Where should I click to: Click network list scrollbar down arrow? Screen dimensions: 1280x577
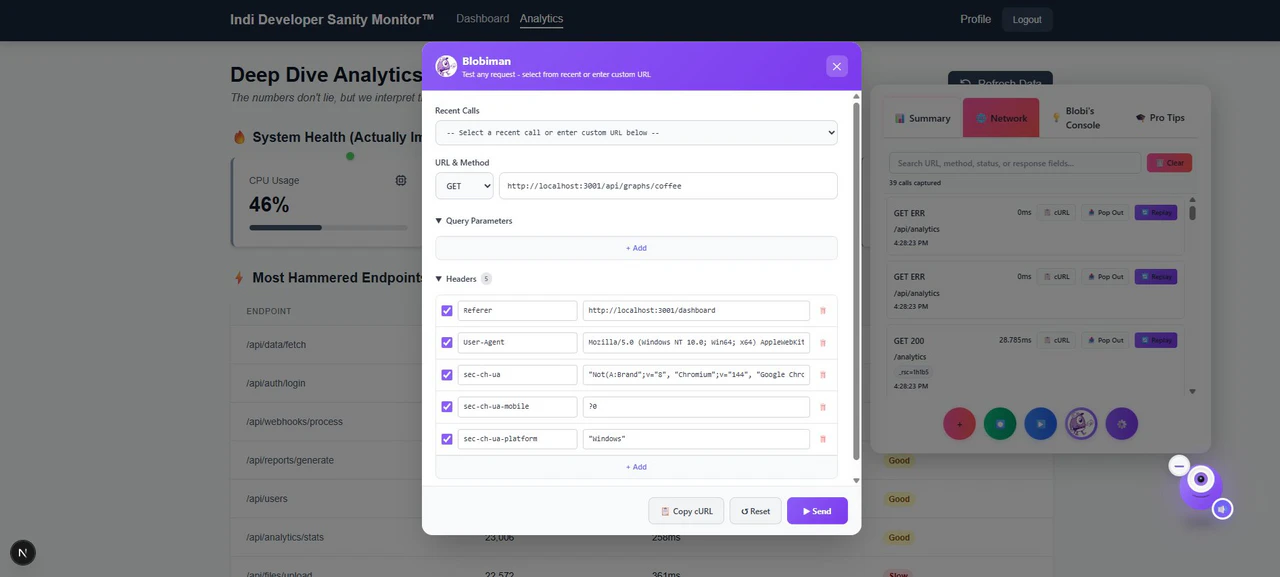1192,392
